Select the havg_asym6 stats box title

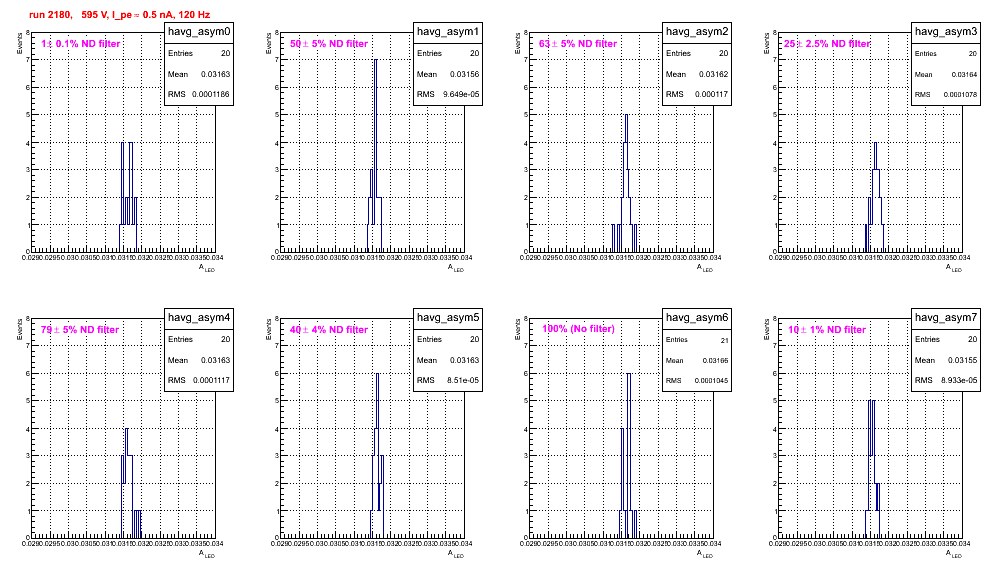coord(697,318)
